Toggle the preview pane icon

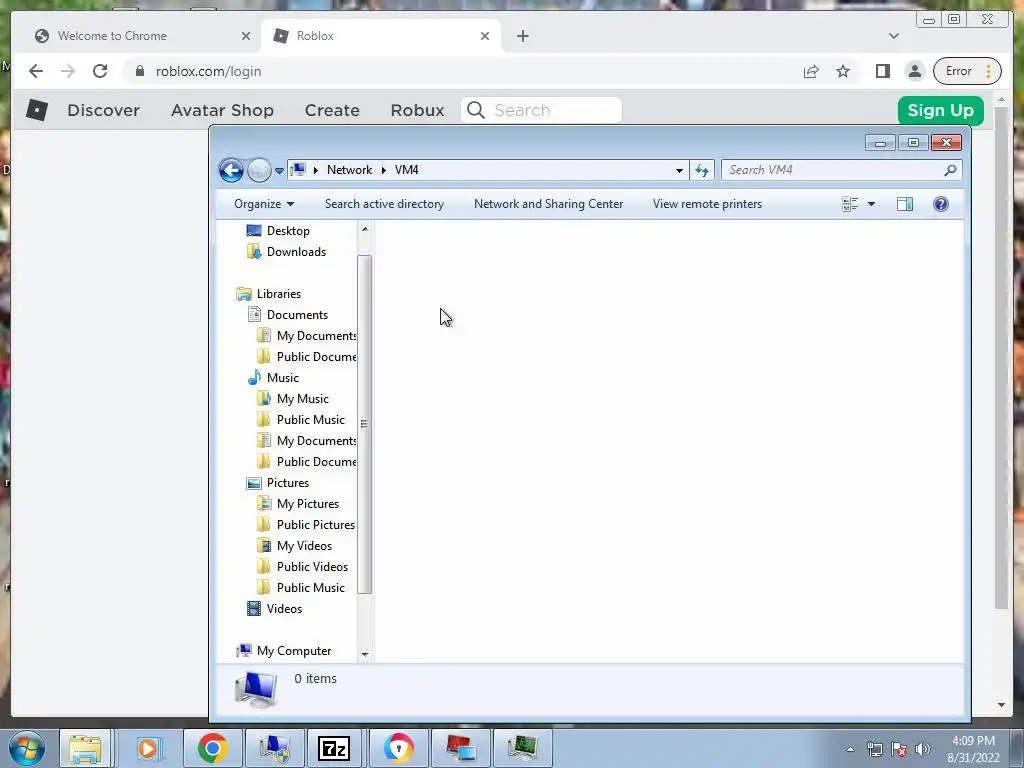point(904,204)
